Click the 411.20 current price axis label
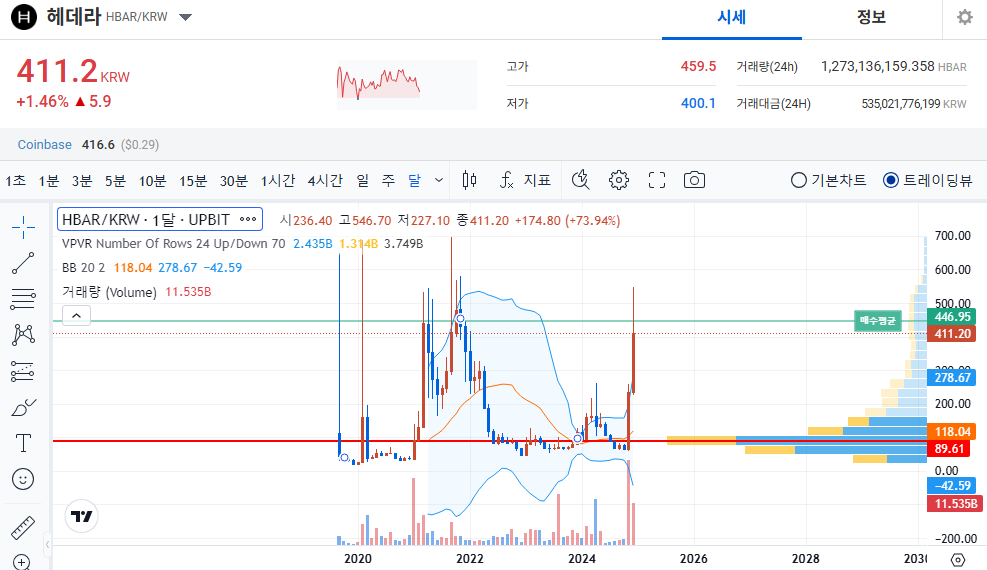 click(x=952, y=333)
